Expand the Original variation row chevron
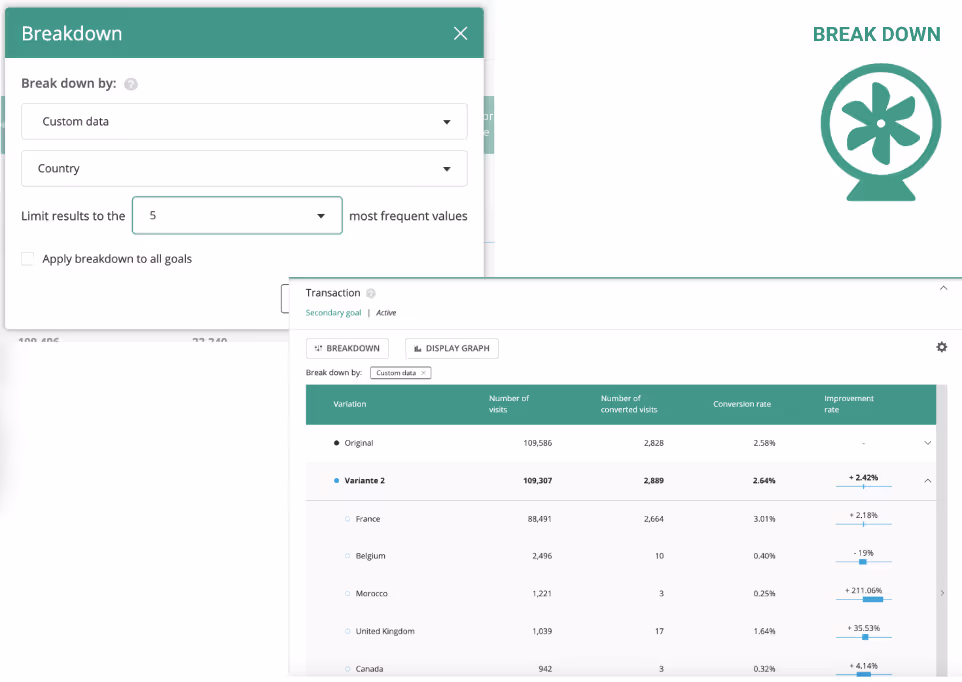The image size is (962, 682). click(928, 443)
